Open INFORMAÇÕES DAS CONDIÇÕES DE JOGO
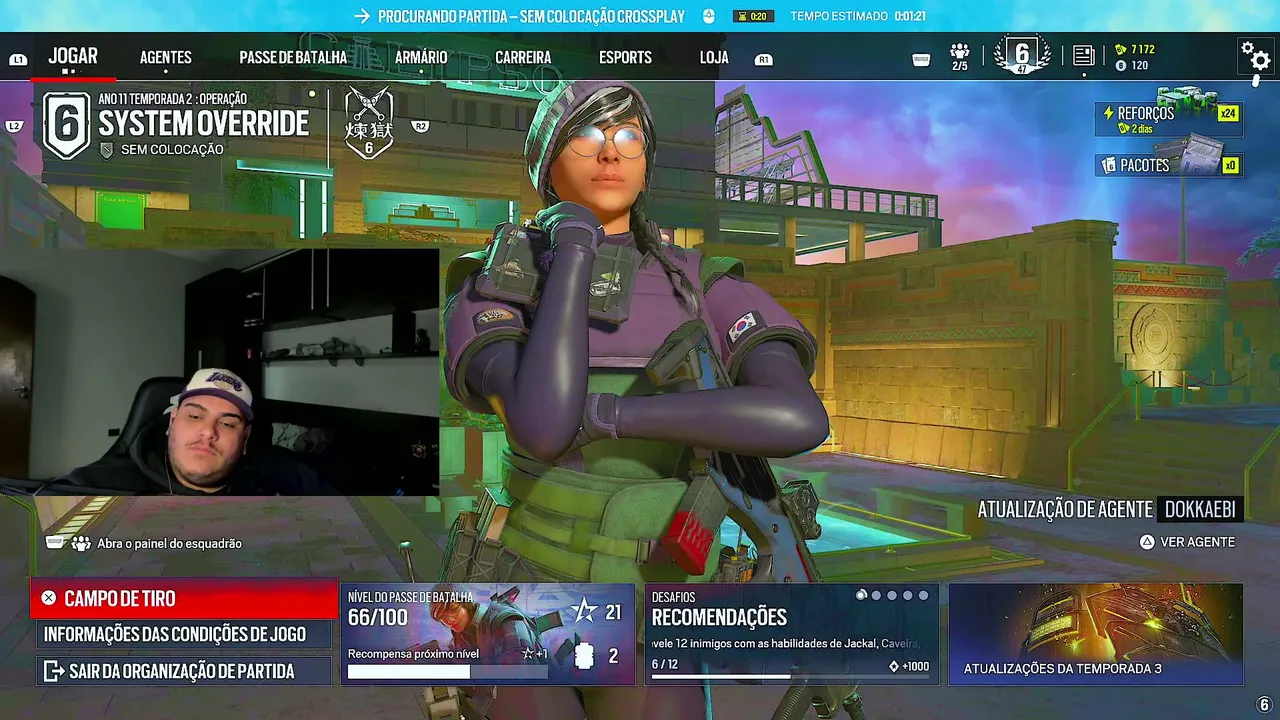The width and height of the screenshot is (1280, 720). click(x=184, y=634)
